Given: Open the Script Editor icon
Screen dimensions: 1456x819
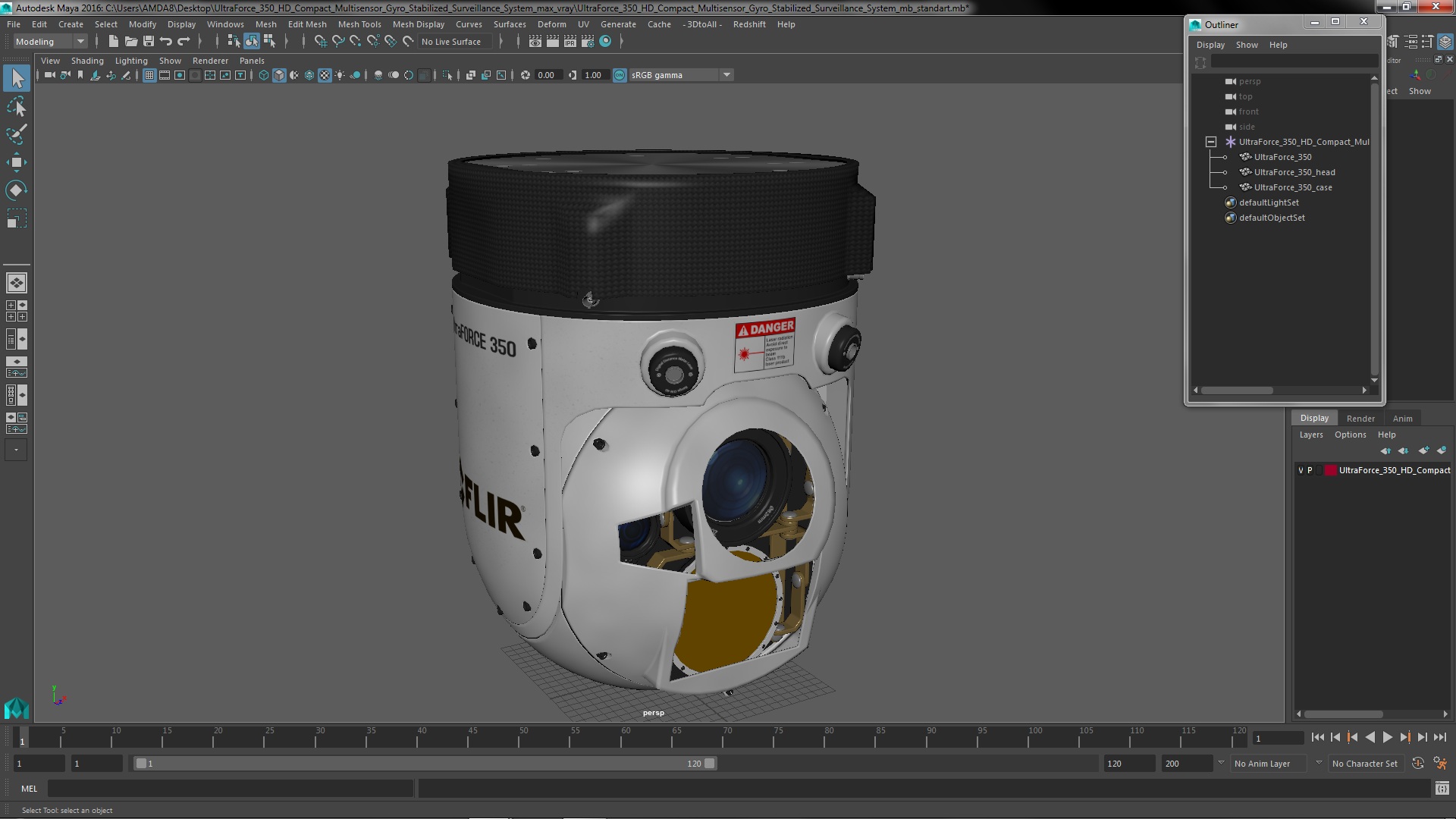Looking at the screenshot, I should tap(1442, 789).
